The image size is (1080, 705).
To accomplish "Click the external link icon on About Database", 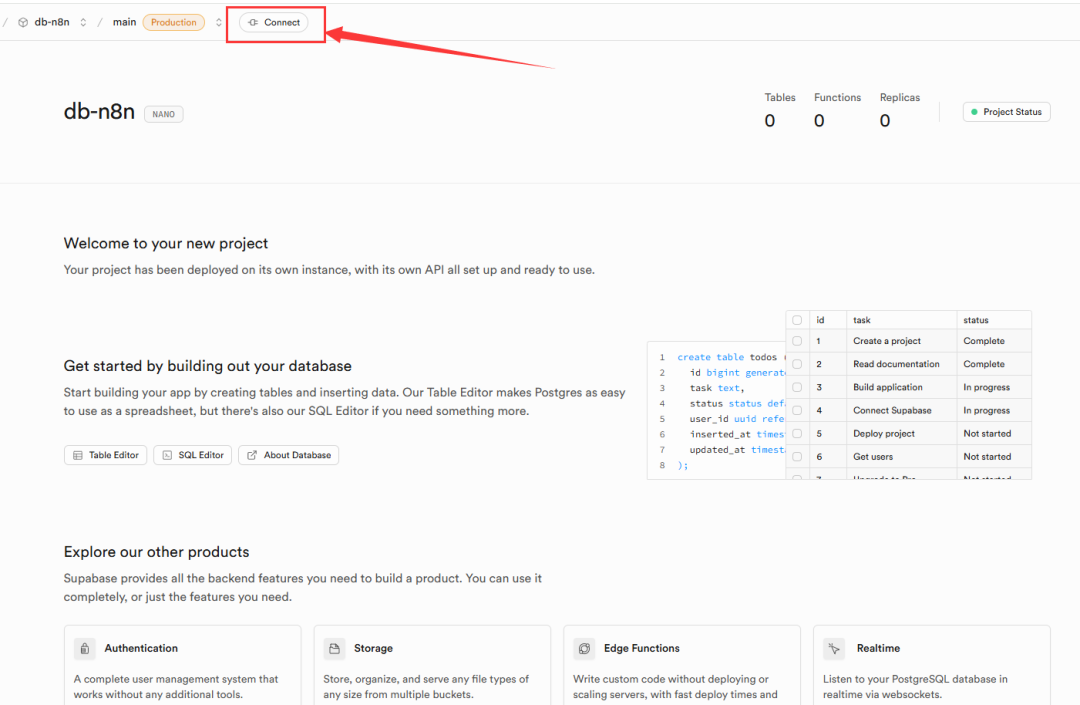I will [x=252, y=455].
